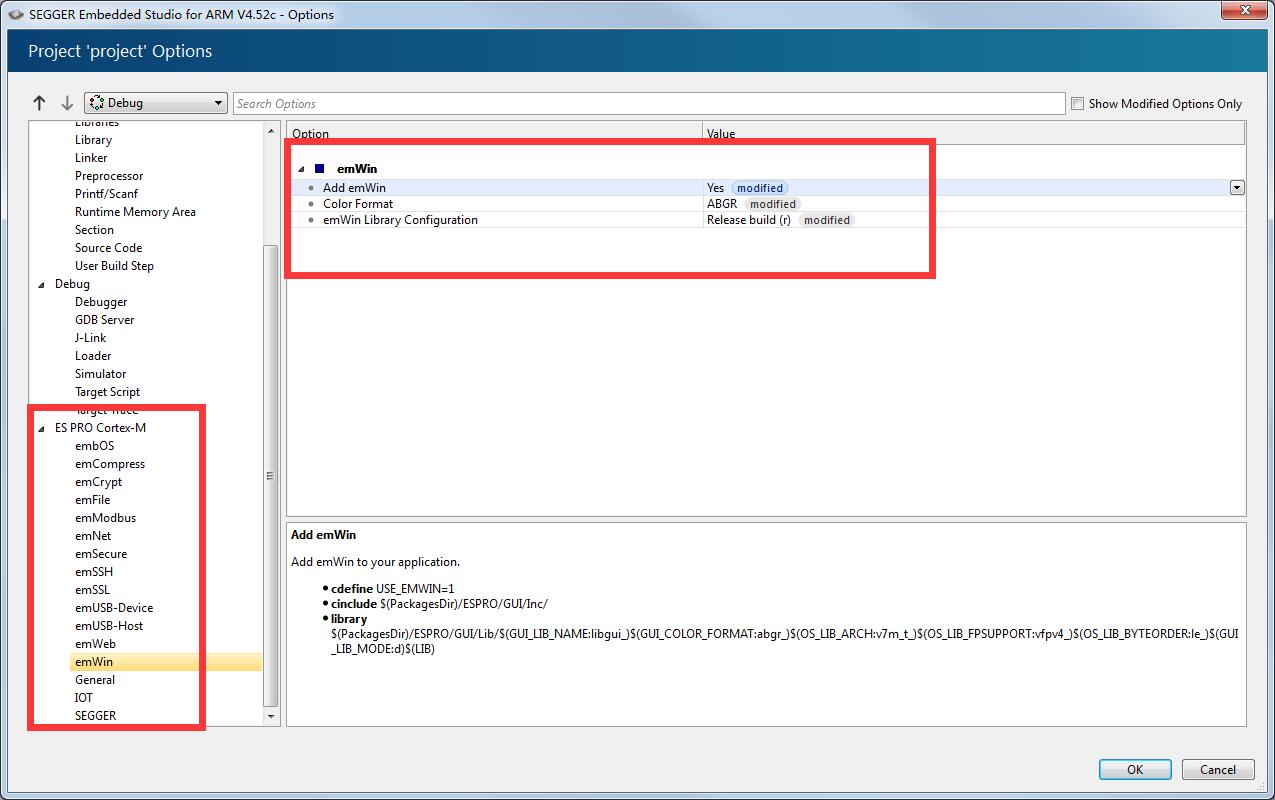1275x800 pixels.
Task: Select emWin Library Configuration option row
Action: tap(765, 219)
